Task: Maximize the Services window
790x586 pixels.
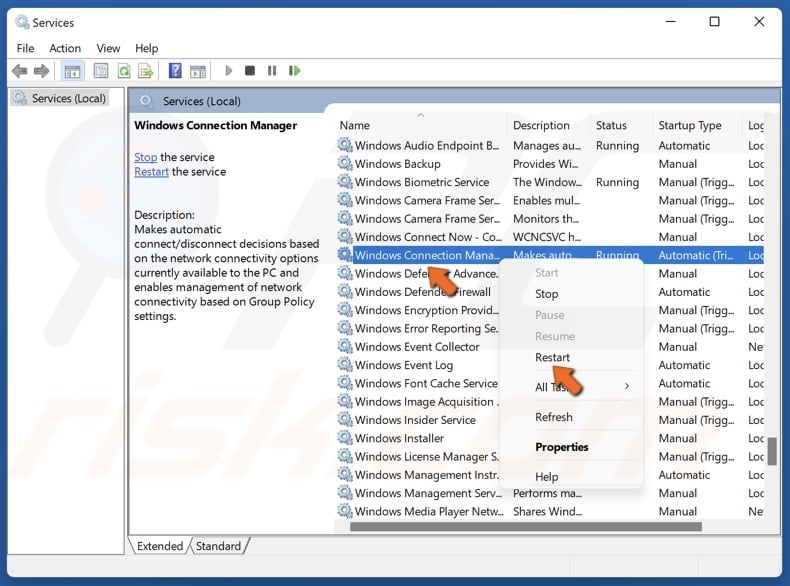Action: [714, 22]
